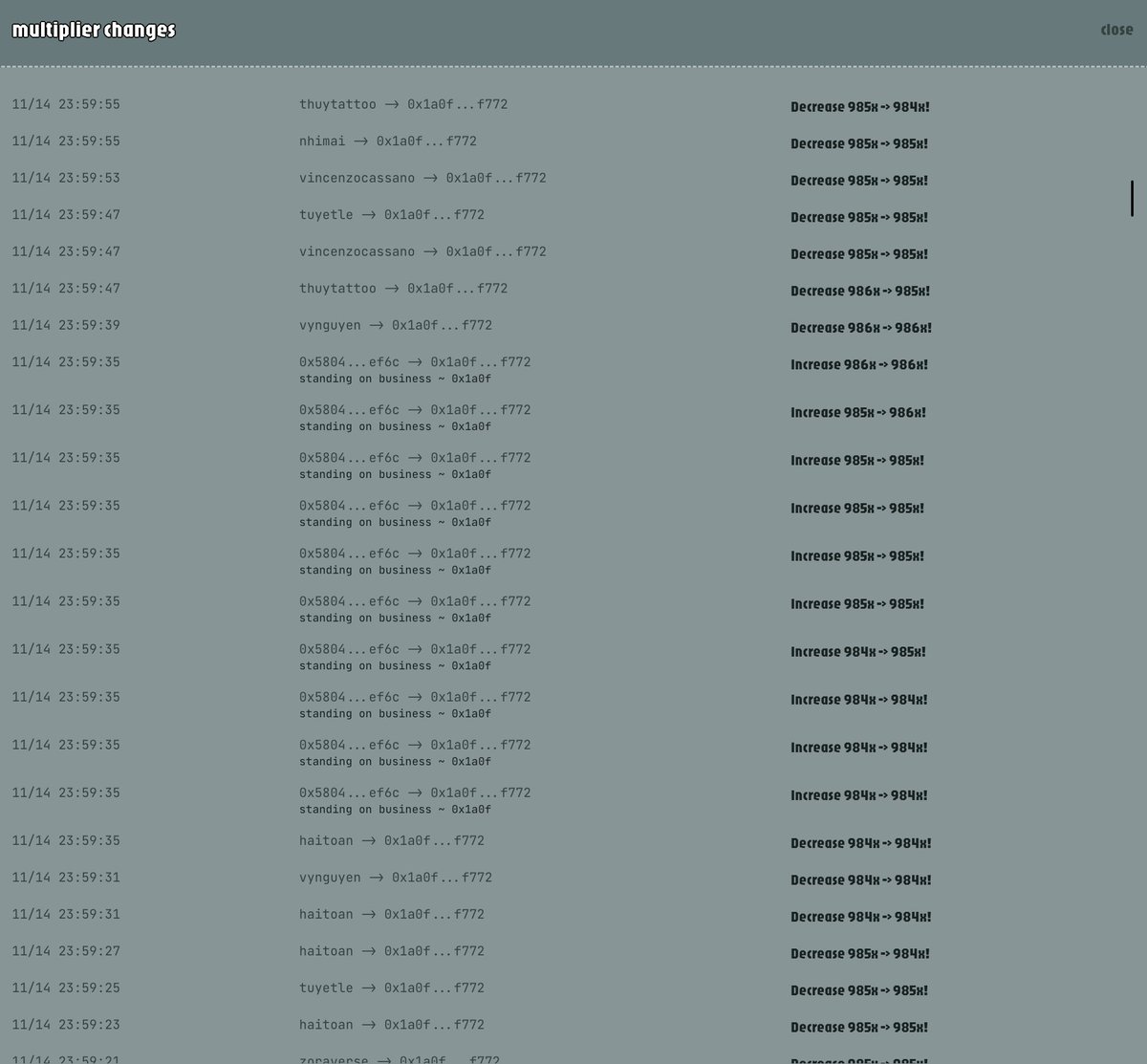This screenshot has width=1147, height=1064.
Task: Click thuytattoo in the 23:59:55 row
Action: (x=337, y=104)
